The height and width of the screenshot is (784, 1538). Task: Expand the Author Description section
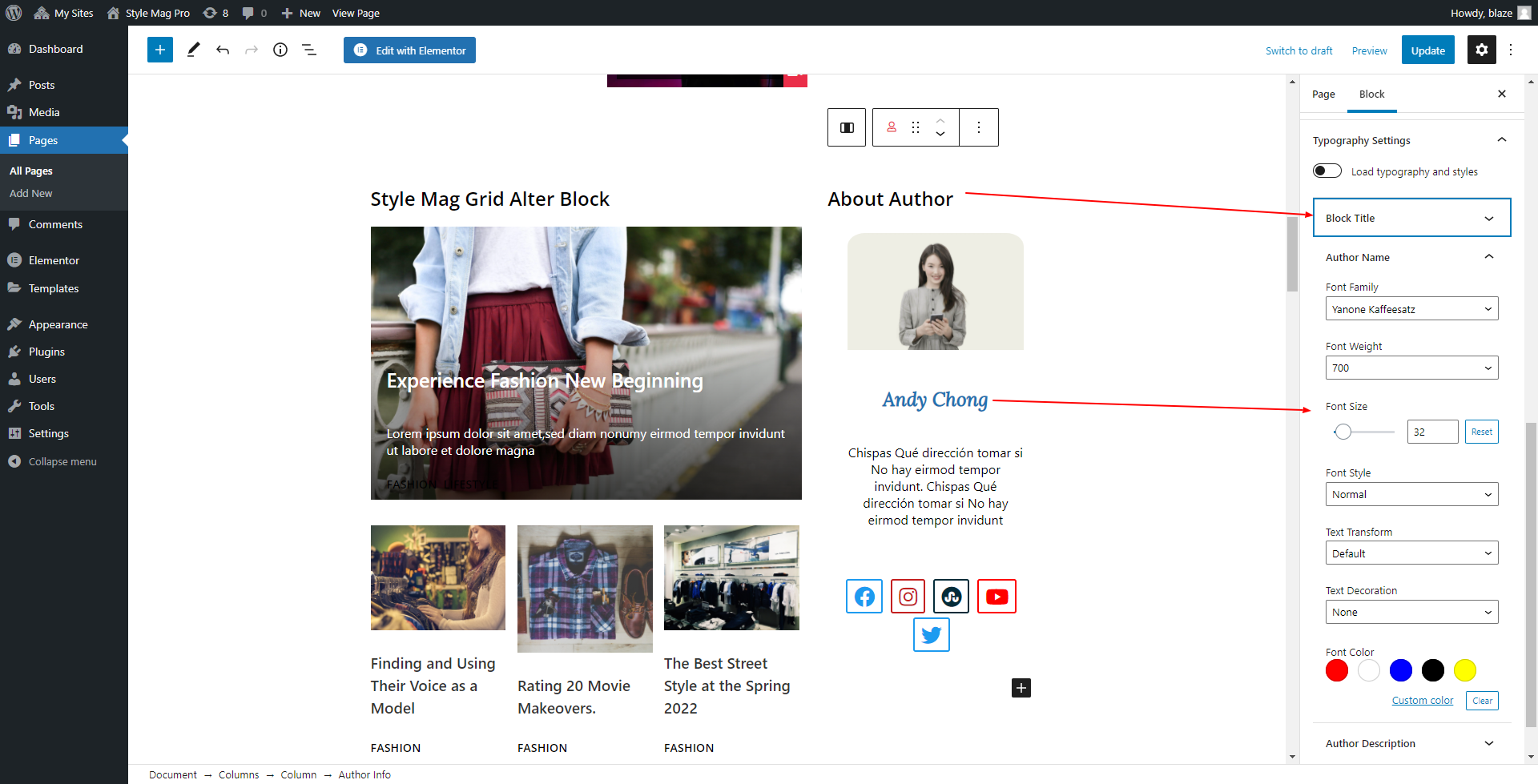(1411, 743)
